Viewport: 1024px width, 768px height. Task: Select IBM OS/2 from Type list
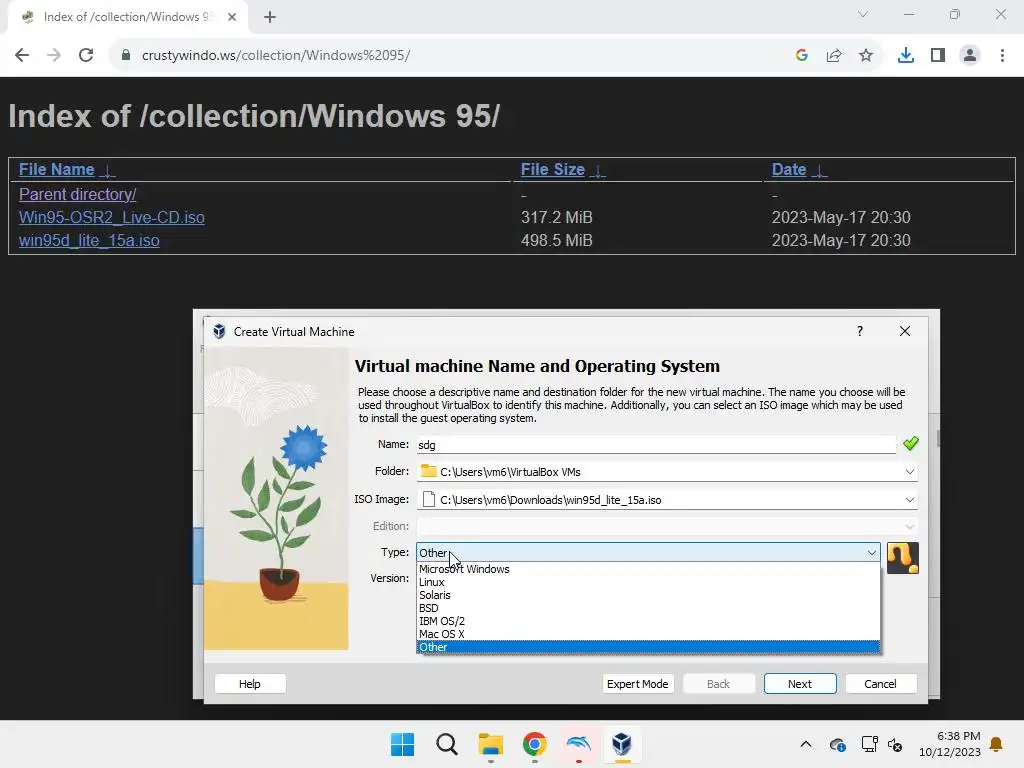648,622
